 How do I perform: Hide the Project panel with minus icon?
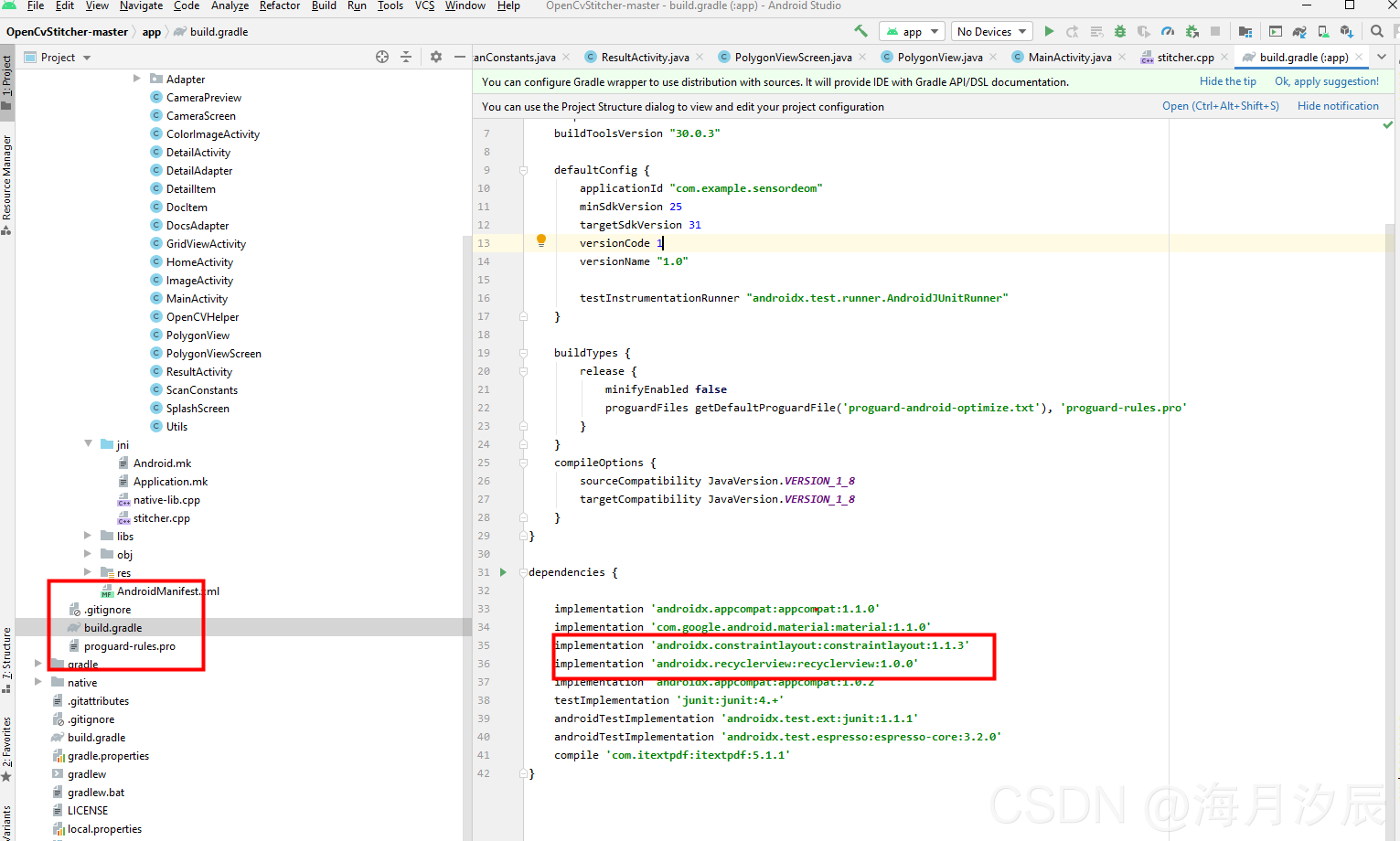[460, 57]
